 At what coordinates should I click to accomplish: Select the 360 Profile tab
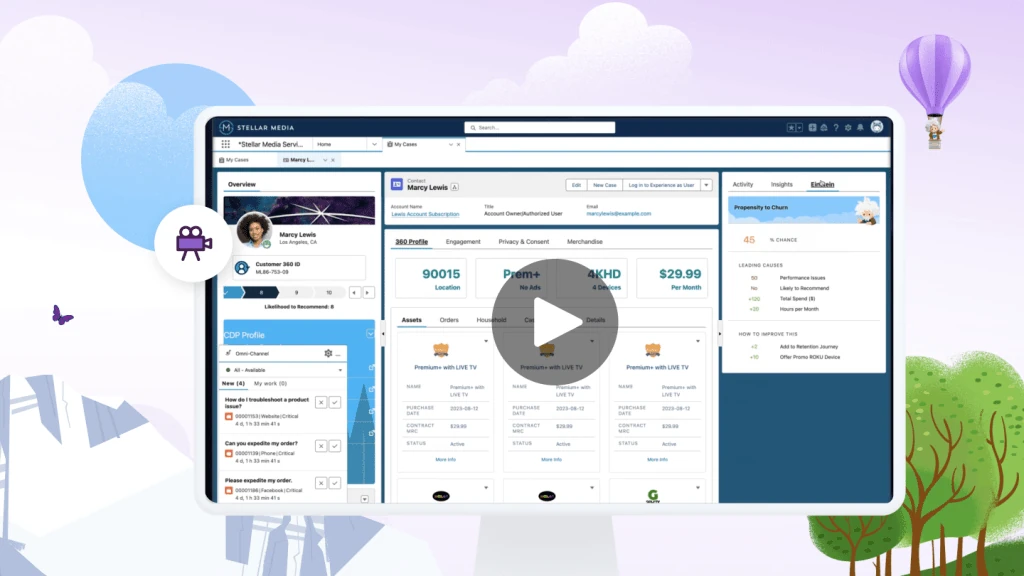(x=411, y=242)
